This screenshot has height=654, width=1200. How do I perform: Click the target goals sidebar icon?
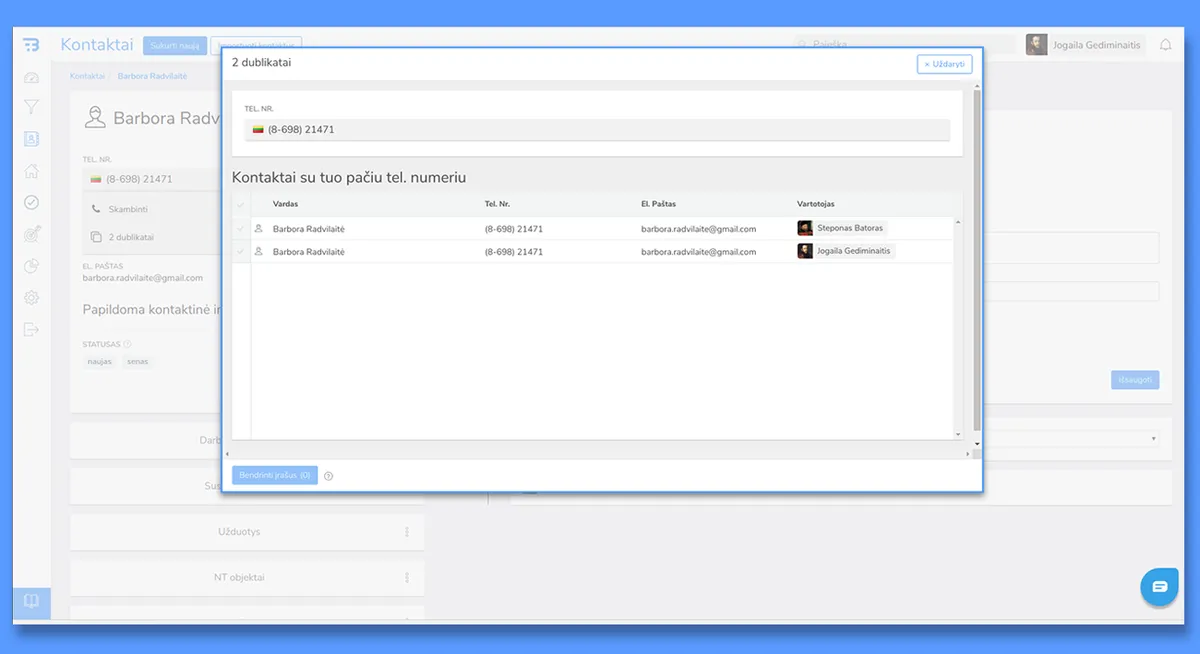click(x=31, y=234)
